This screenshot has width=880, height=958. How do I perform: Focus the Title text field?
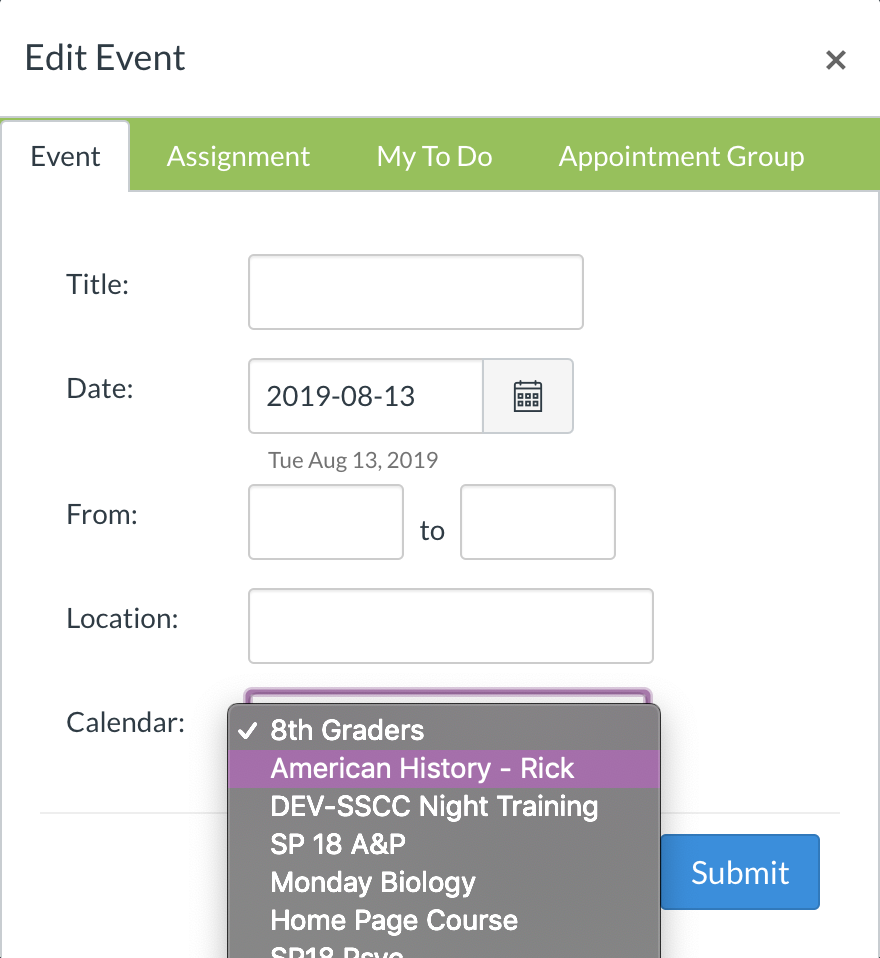tap(415, 292)
